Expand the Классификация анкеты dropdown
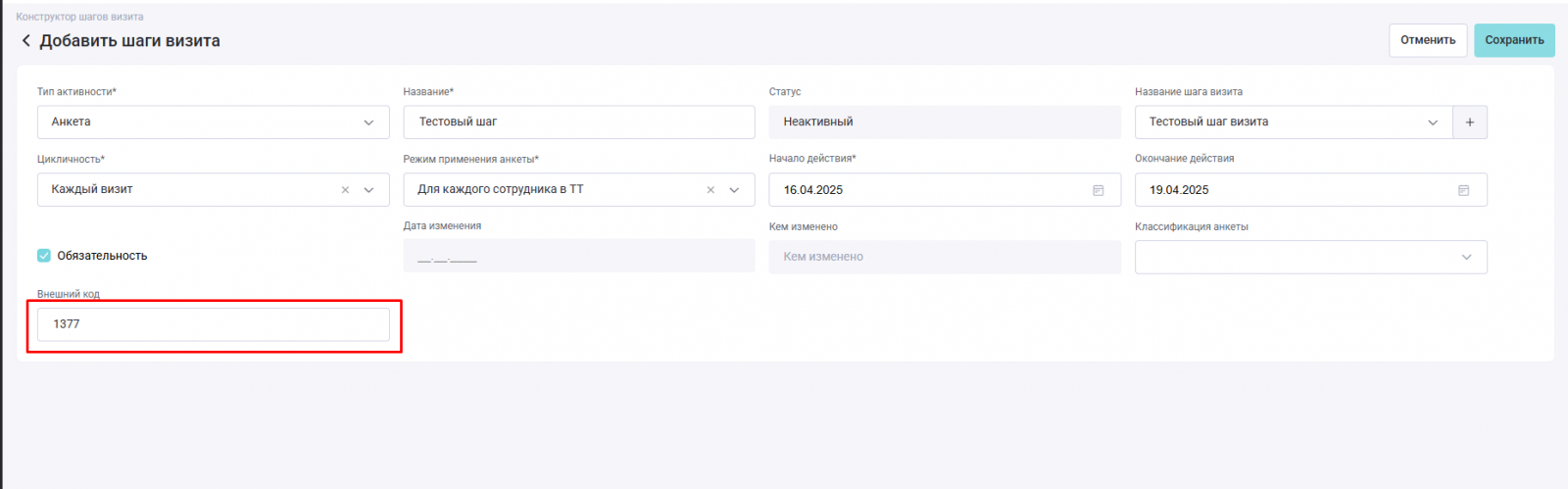The height and width of the screenshot is (489, 1568). tap(1310, 257)
